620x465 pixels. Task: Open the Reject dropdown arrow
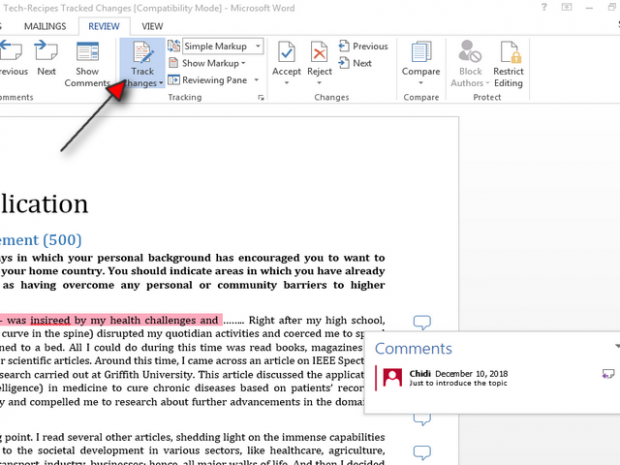tap(319, 83)
